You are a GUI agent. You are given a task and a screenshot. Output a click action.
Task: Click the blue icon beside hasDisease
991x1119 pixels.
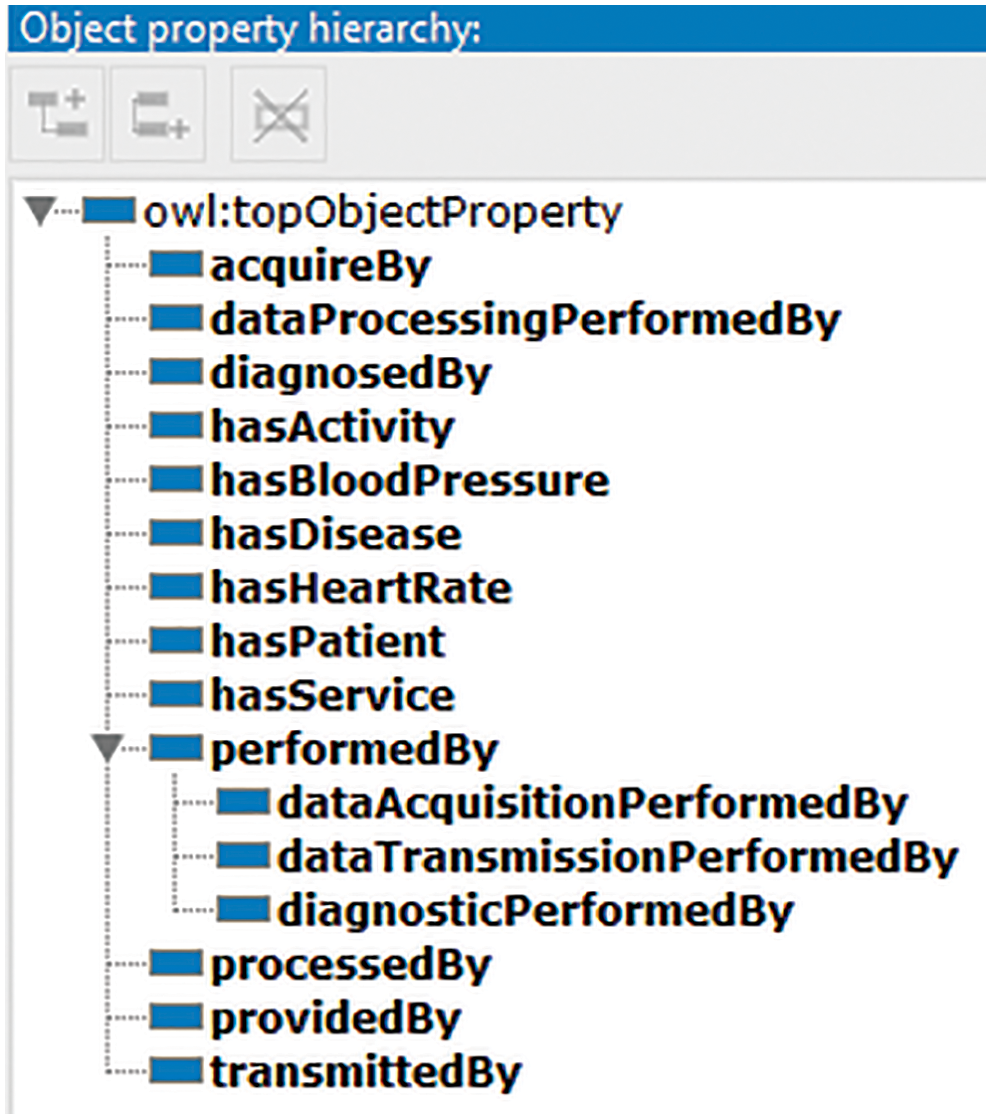[176, 534]
